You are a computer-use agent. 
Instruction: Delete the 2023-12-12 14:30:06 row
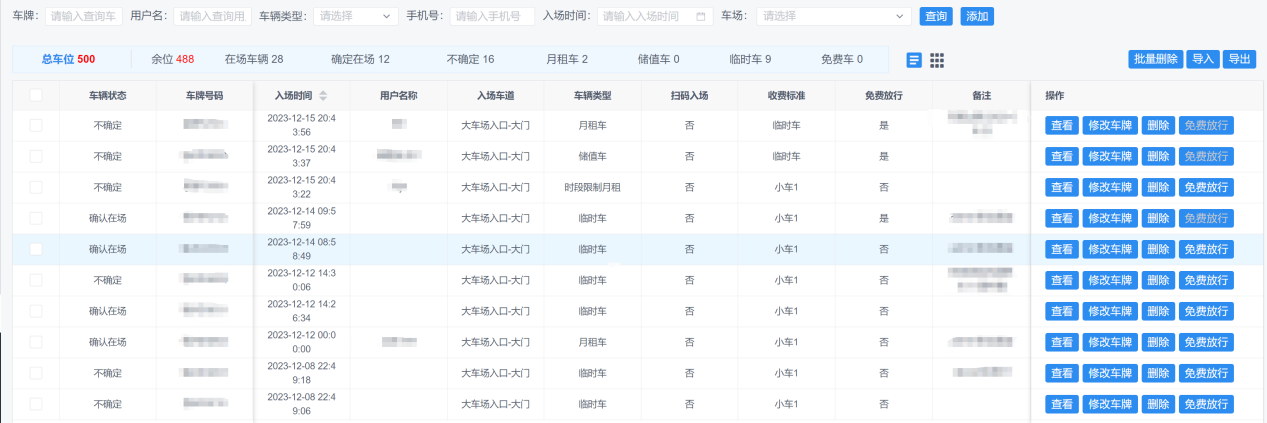click(x=1158, y=280)
